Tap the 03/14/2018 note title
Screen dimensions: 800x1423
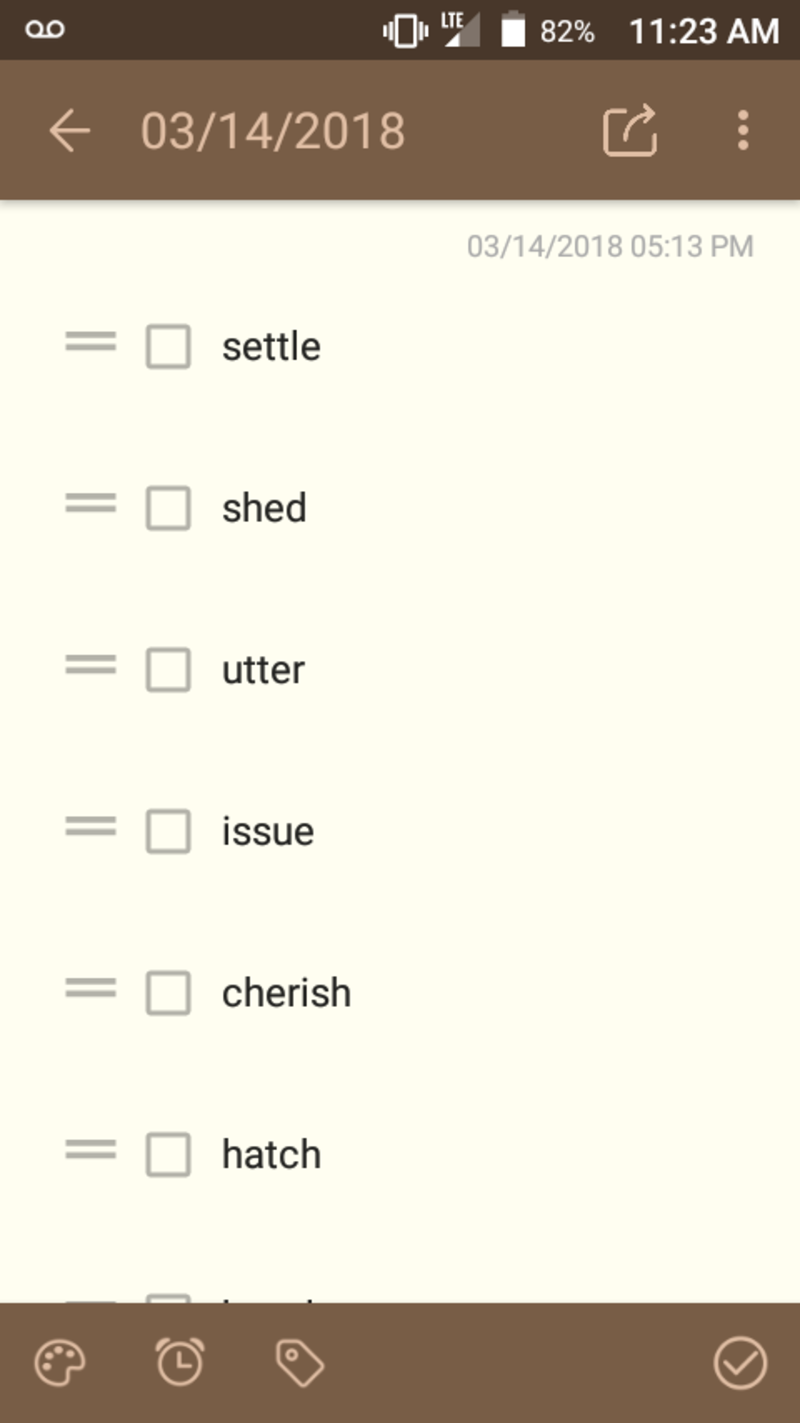272,130
